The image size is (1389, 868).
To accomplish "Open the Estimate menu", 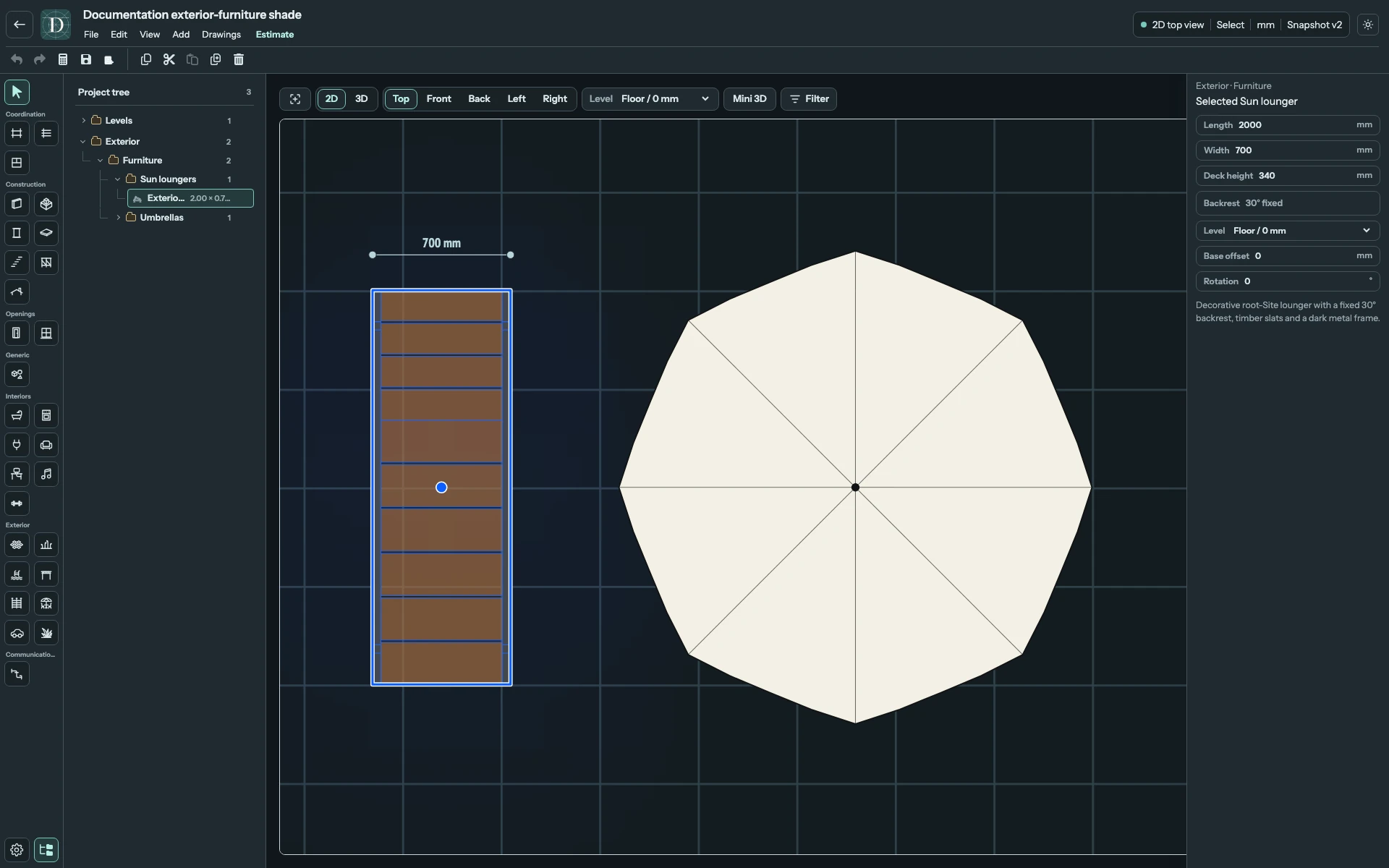I will click(275, 35).
